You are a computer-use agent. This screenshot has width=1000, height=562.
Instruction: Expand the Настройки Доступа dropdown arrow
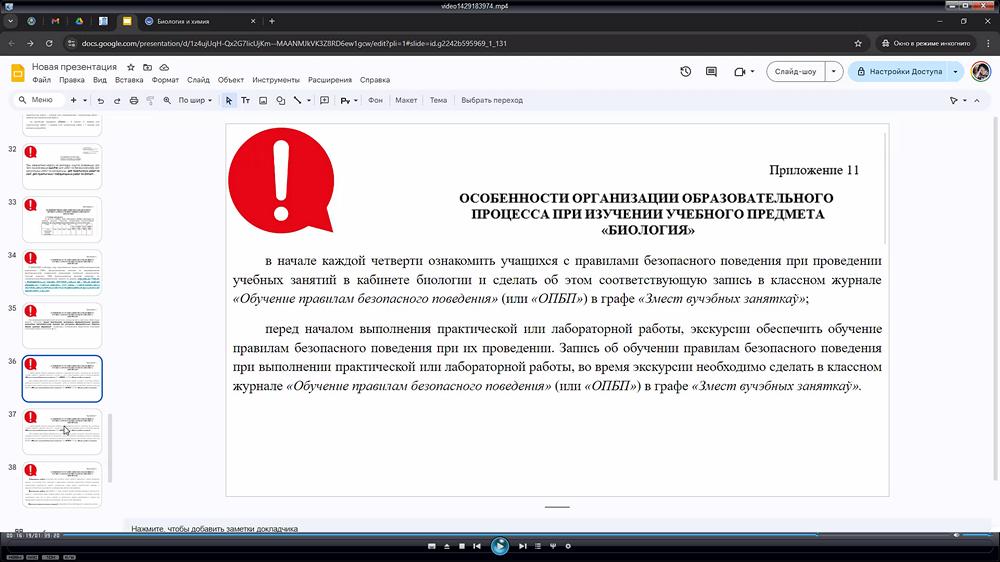point(956,72)
